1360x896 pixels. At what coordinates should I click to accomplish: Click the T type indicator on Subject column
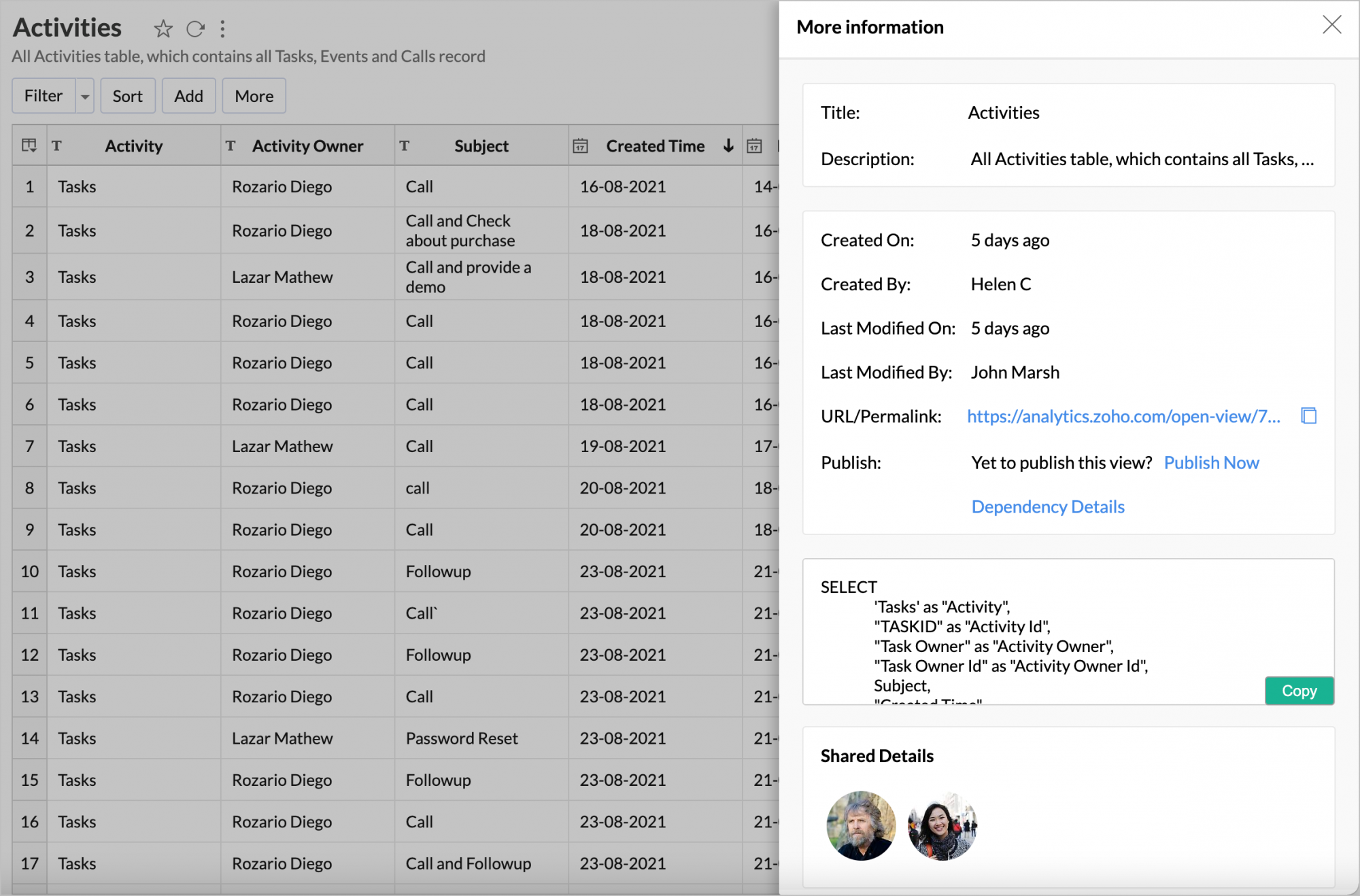[x=404, y=147]
